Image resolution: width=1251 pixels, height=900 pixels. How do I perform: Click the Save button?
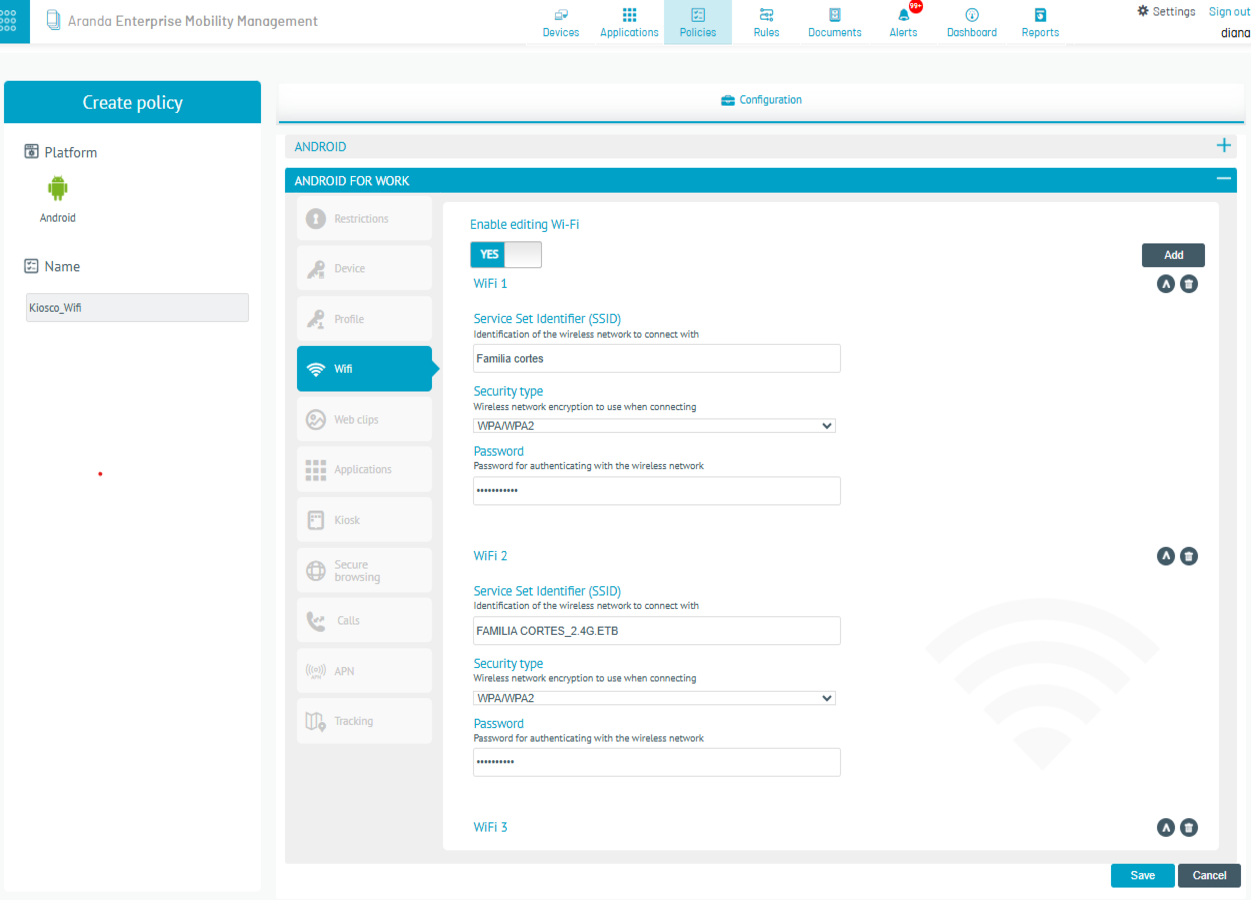coord(1143,875)
